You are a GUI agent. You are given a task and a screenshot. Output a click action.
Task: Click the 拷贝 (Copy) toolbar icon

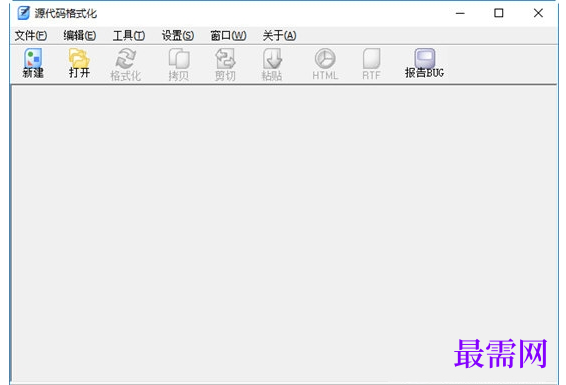(179, 64)
